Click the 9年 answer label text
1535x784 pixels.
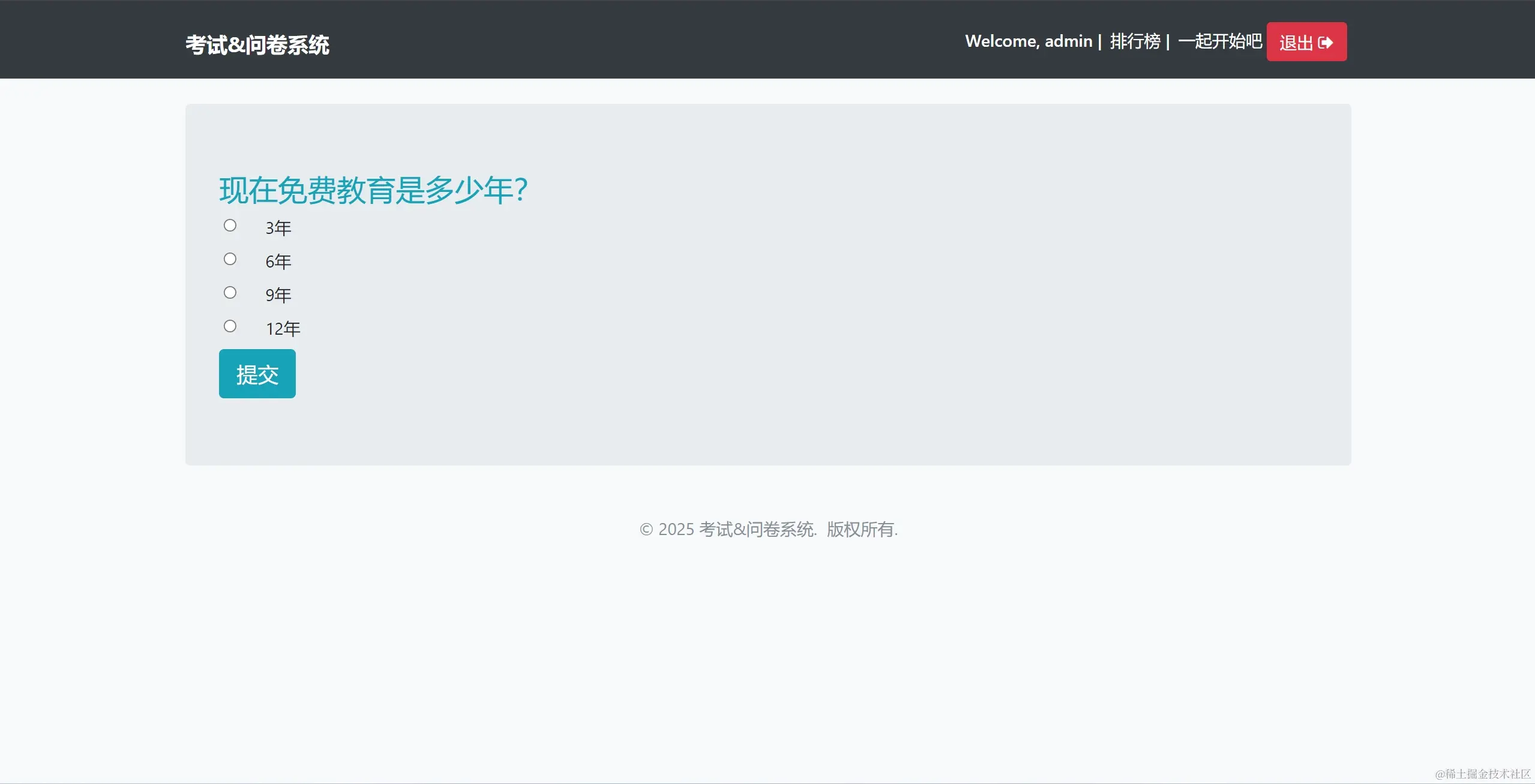coord(278,295)
